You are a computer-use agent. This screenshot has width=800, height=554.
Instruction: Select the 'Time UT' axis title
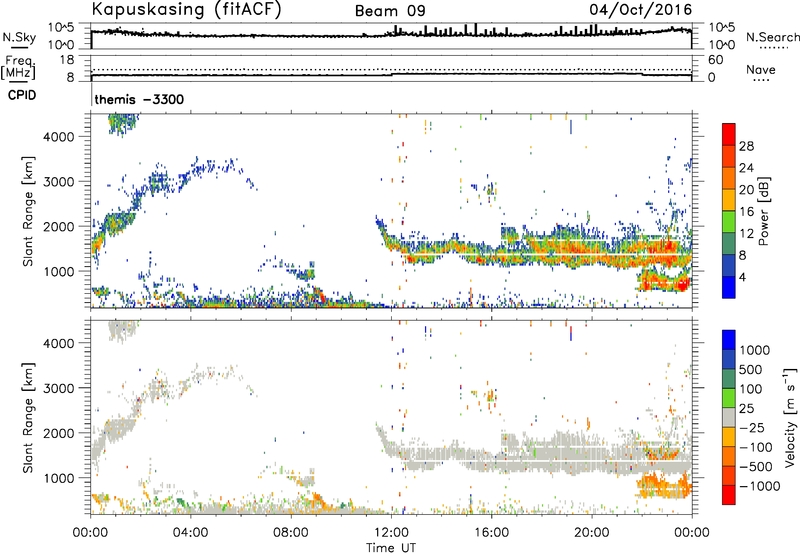pos(391,548)
